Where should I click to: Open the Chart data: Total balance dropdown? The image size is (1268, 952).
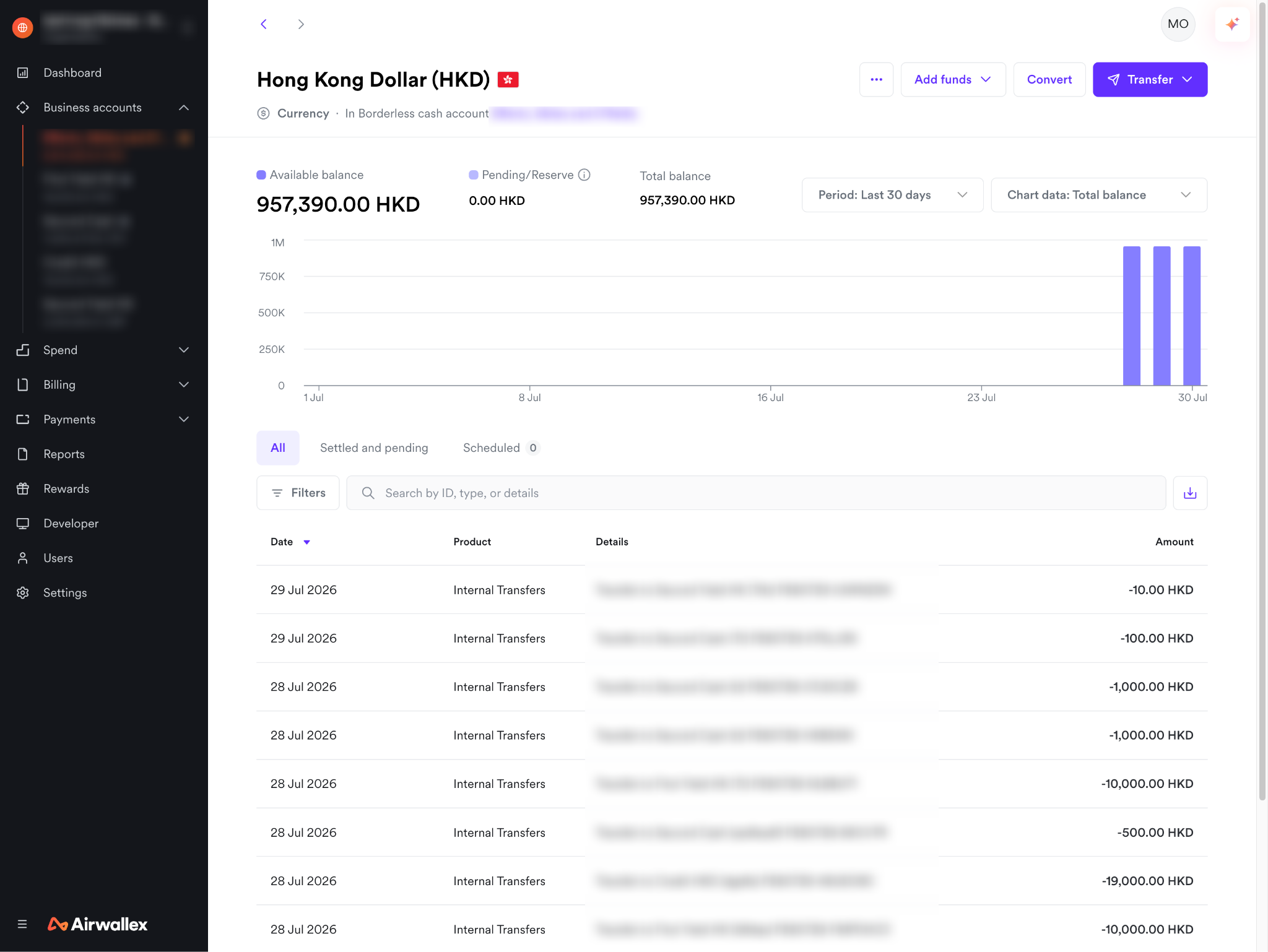pos(1099,195)
